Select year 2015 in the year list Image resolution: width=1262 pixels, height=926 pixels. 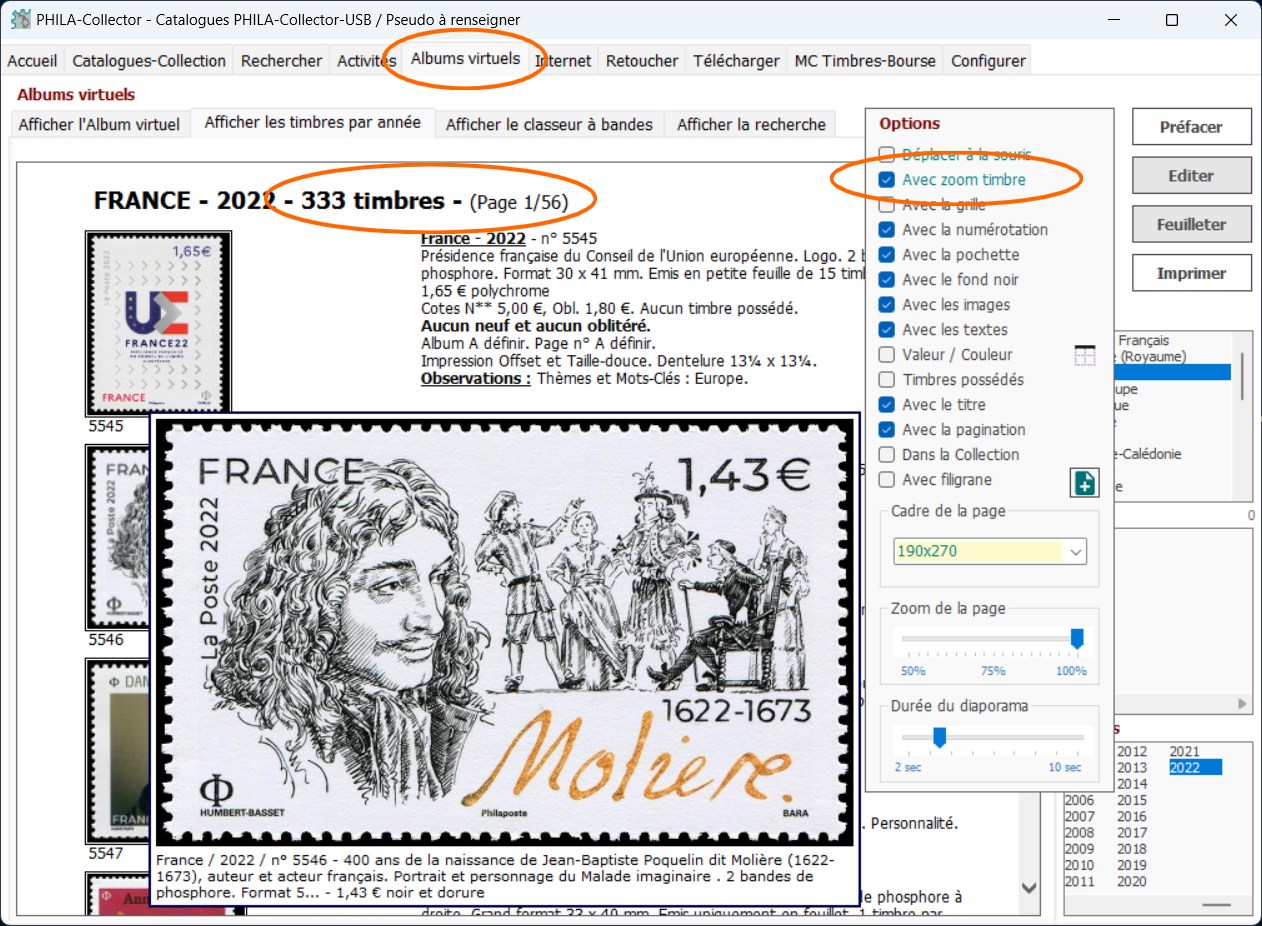pyautogui.click(x=1132, y=800)
